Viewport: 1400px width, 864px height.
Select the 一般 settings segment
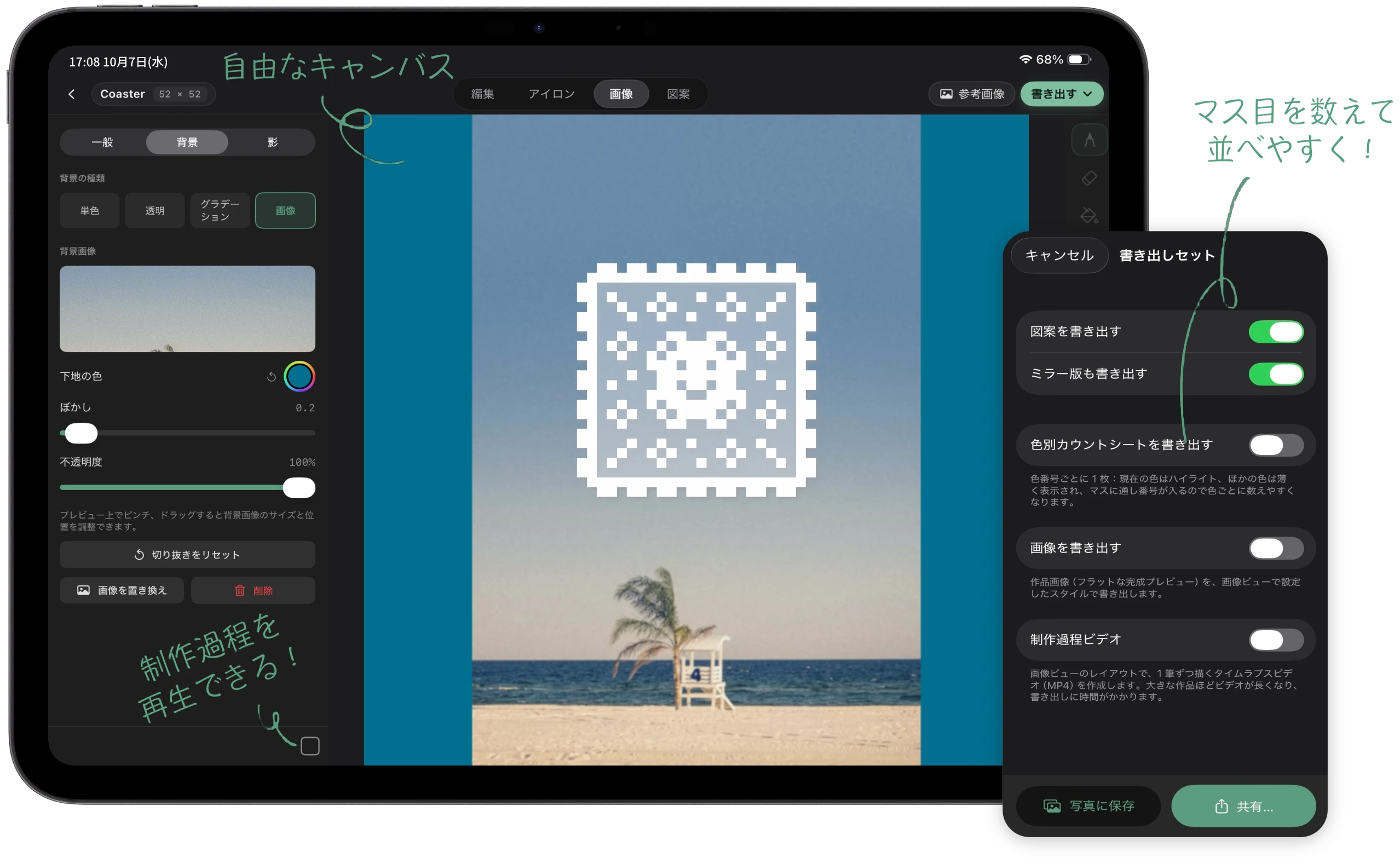[102, 142]
